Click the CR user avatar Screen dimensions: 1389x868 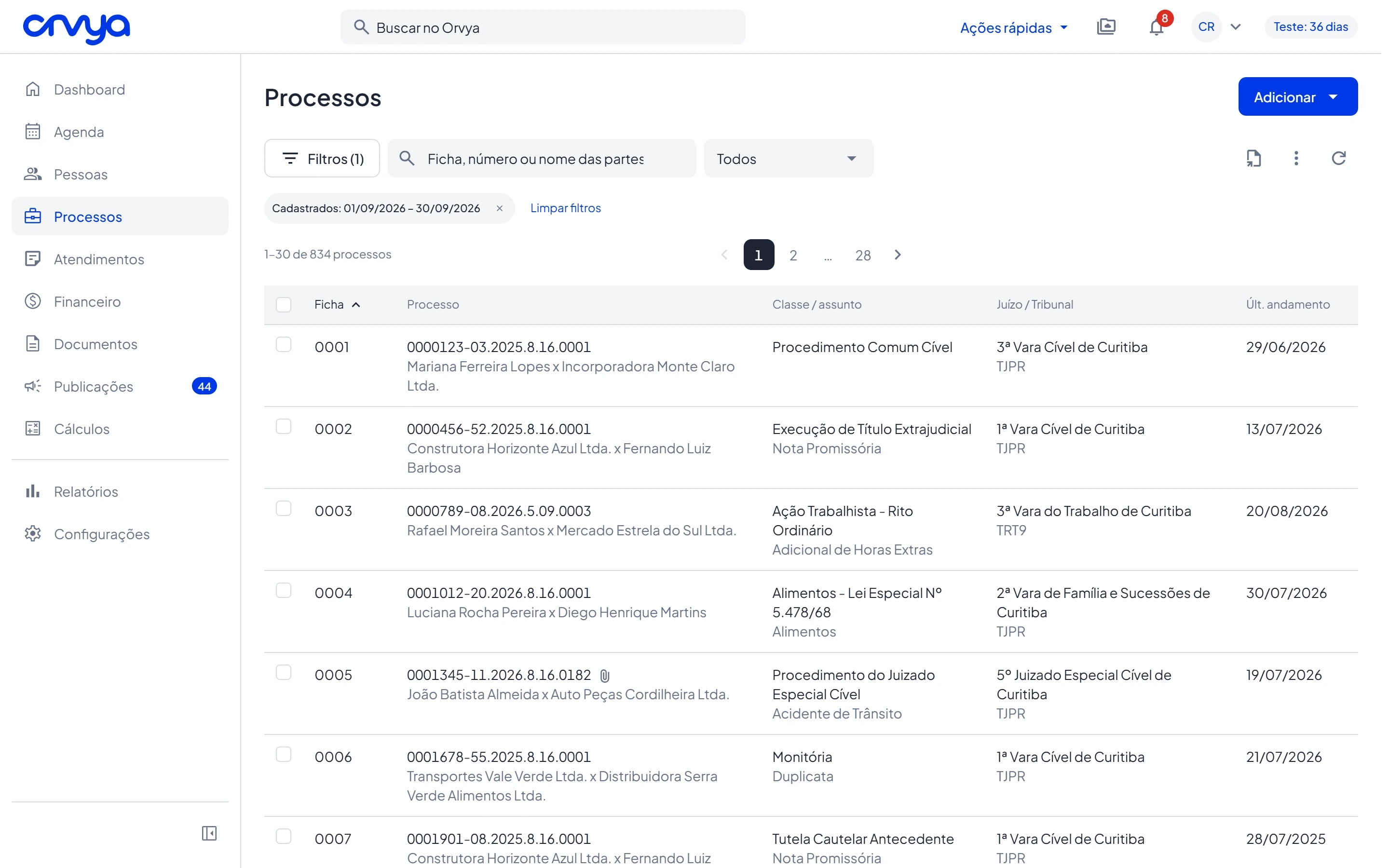(x=1206, y=27)
